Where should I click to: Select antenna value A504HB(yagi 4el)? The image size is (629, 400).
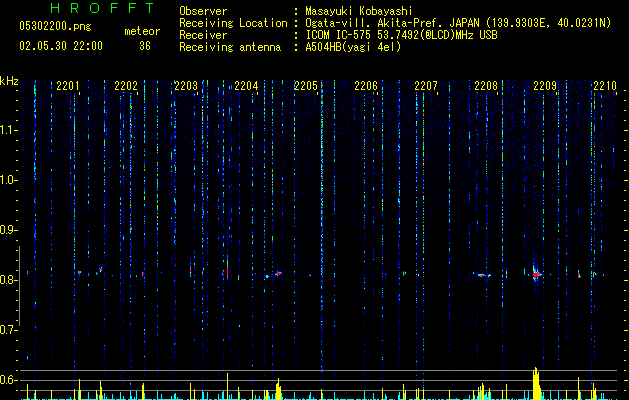[353, 47]
